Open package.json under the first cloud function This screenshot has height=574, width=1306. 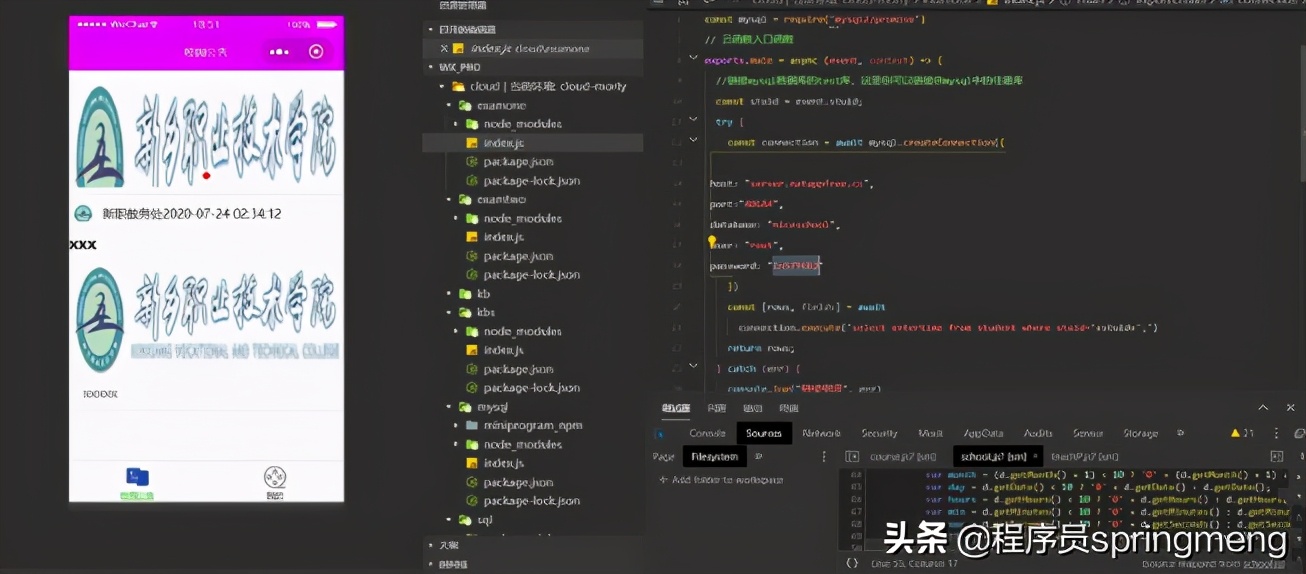point(518,162)
